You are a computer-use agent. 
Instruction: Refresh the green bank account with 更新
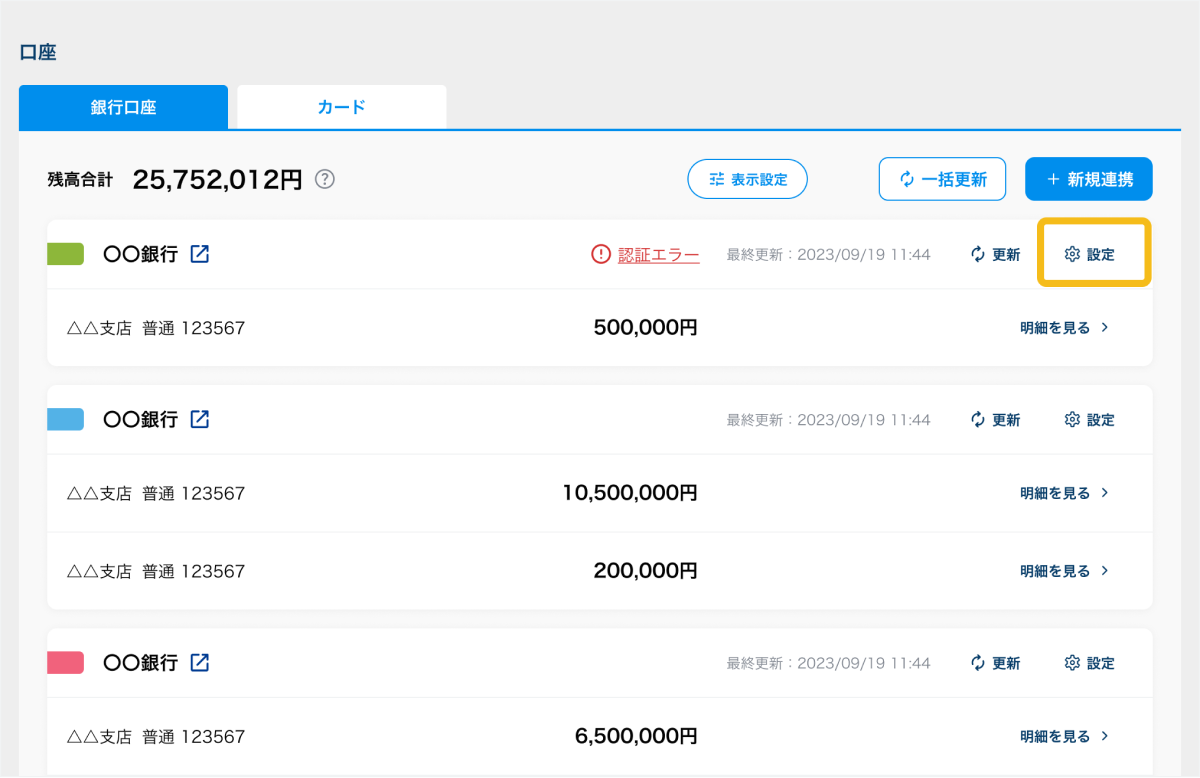(x=995, y=255)
